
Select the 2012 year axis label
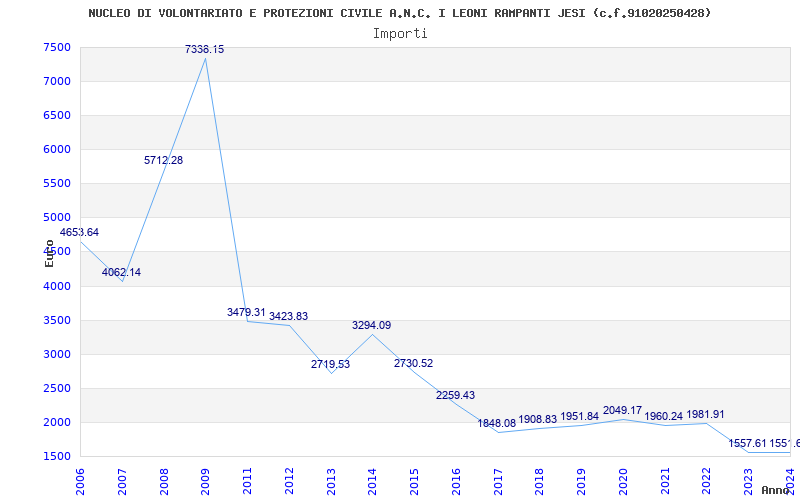click(x=289, y=482)
